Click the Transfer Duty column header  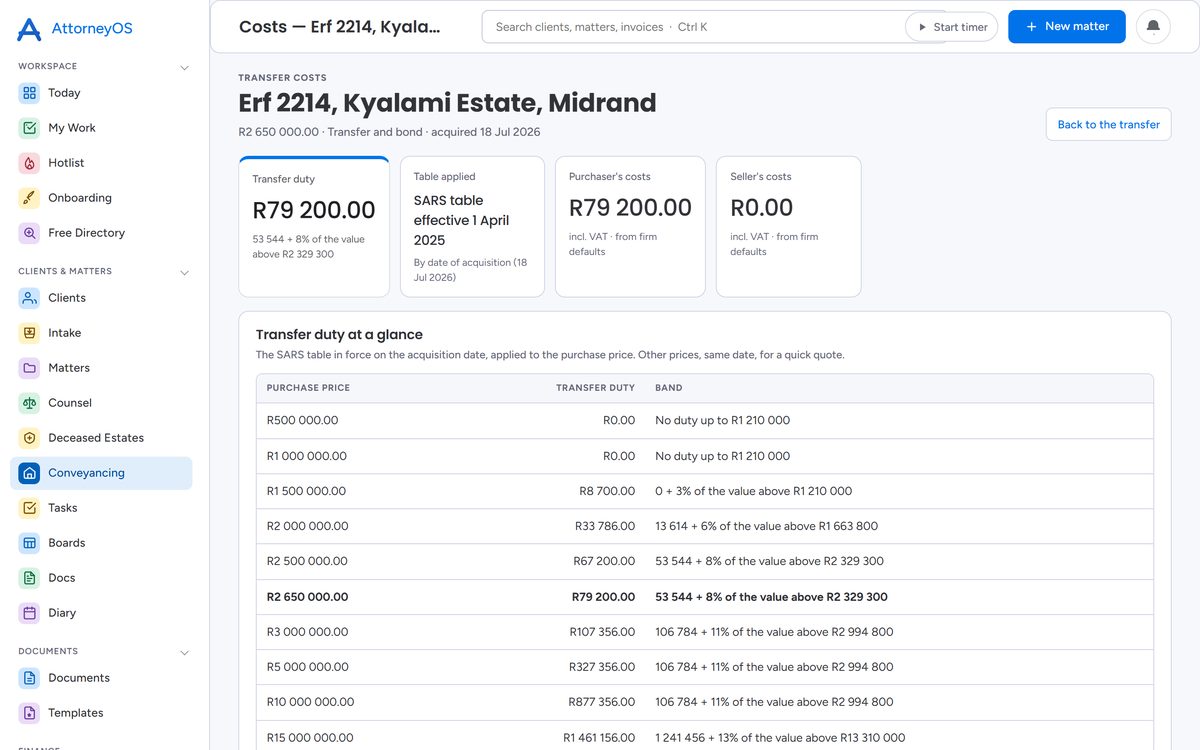click(595, 388)
